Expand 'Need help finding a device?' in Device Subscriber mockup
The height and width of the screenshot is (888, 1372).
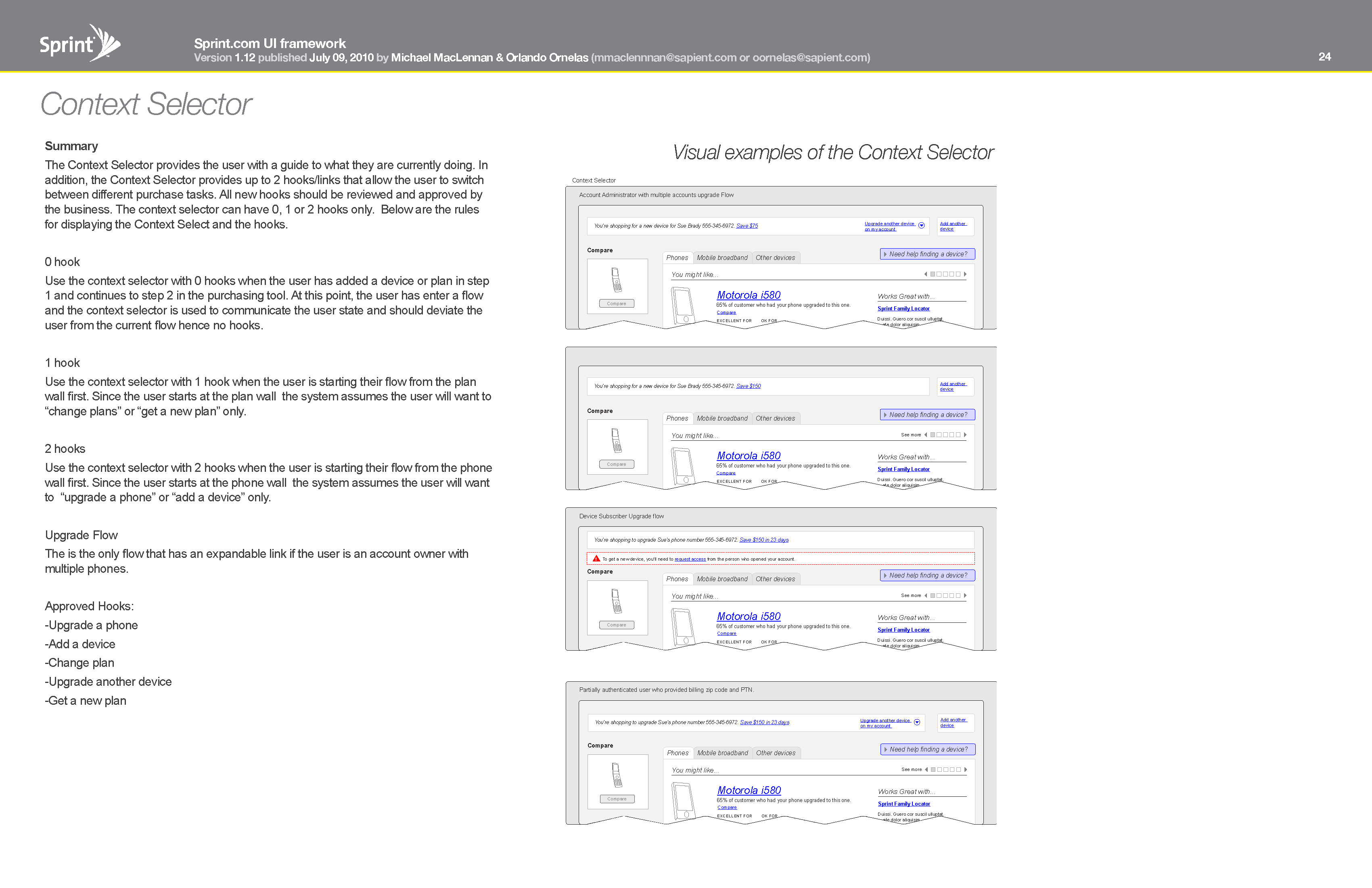tap(927, 576)
